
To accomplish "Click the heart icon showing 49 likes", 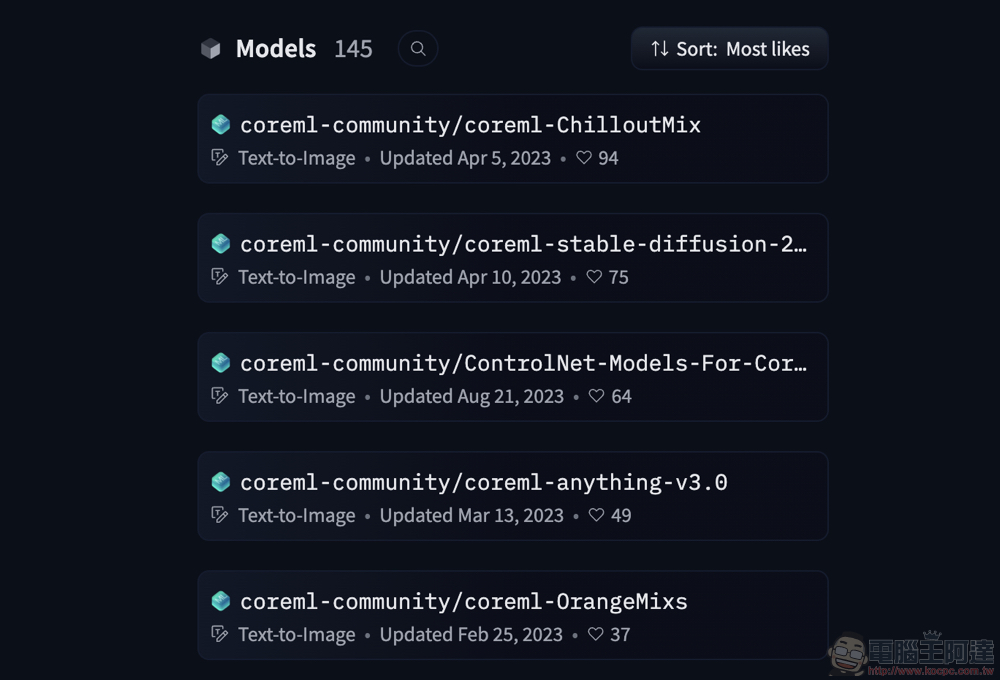I will 596,515.
